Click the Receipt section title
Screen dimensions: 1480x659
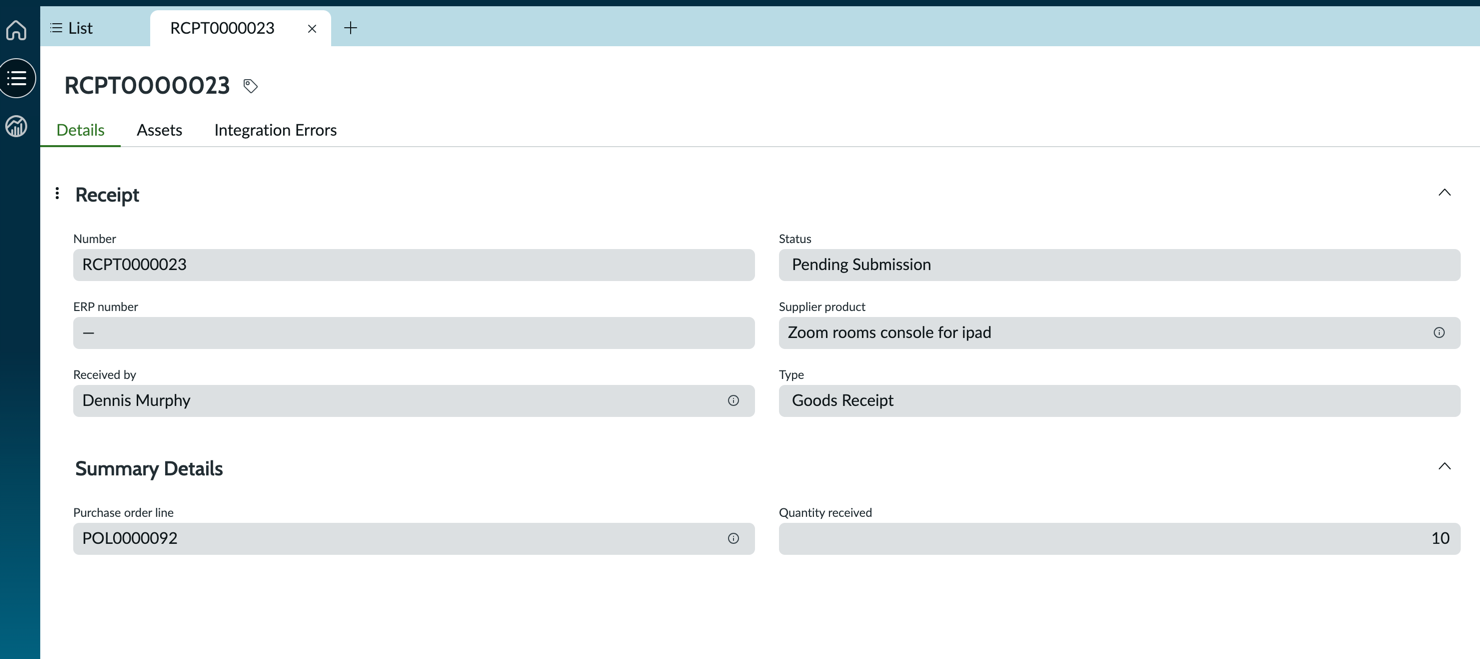[x=107, y=195]
